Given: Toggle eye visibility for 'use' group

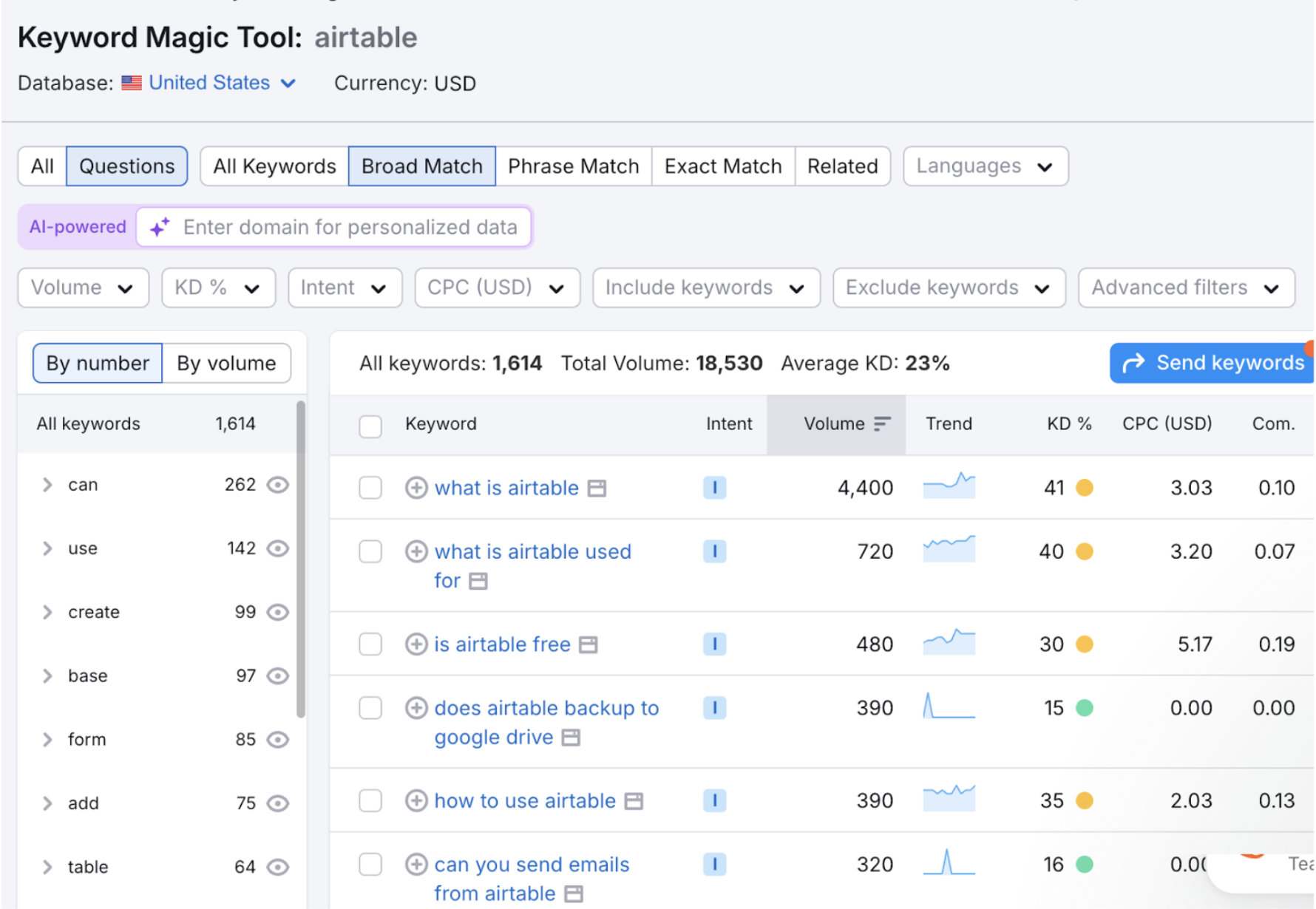Looking at the screenshot, I should click(x=278, y=548).
